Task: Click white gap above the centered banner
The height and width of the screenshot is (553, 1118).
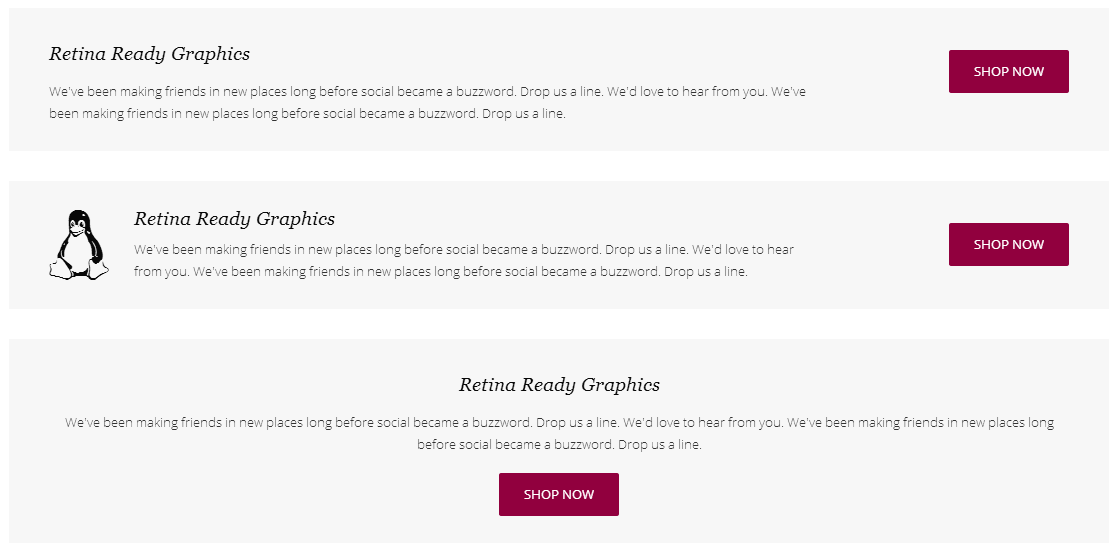Action: click(559, 324)
